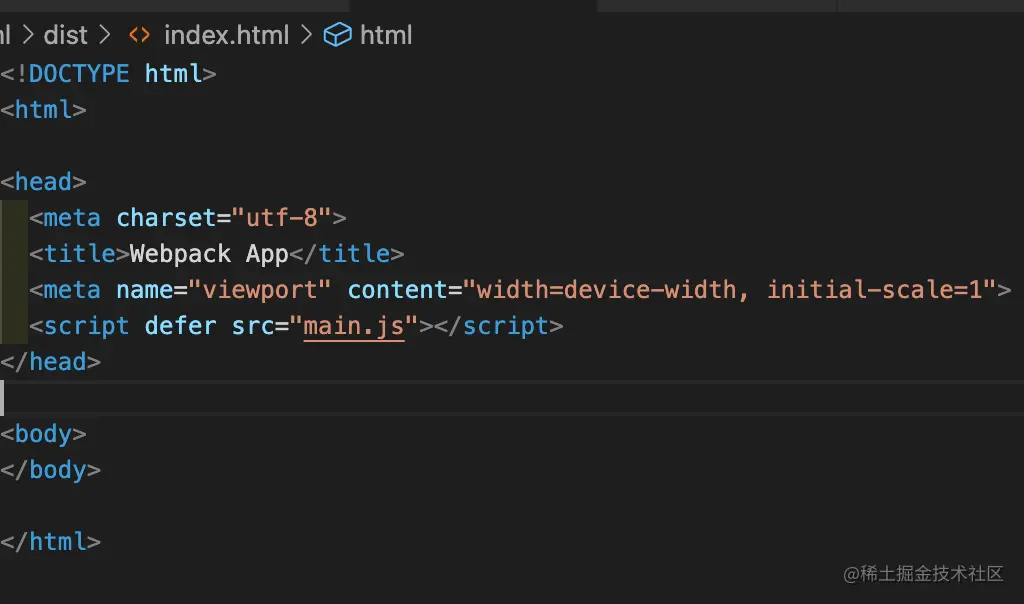The width and height of the screenshot is (1024, 604).
Task: Open the dist folder breadcrumb
Action: (x=66, y=36)
